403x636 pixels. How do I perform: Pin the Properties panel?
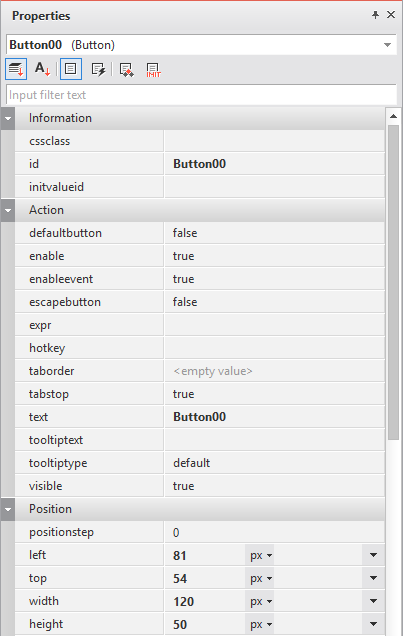click(x=375, y=15)
